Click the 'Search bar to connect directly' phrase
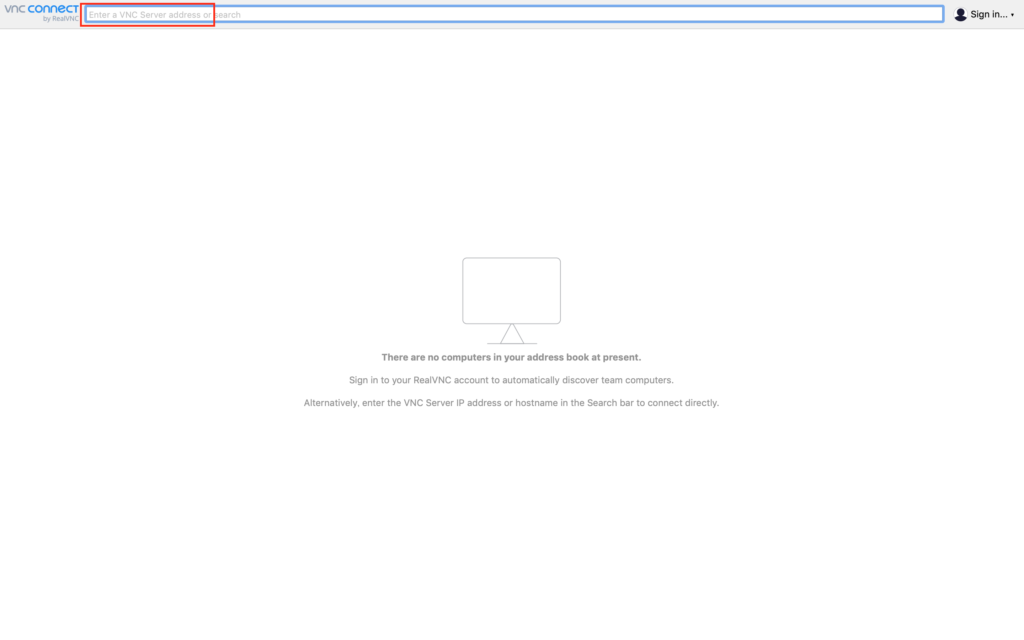Viewport: 1024px width, 640px height. point(652,403)
